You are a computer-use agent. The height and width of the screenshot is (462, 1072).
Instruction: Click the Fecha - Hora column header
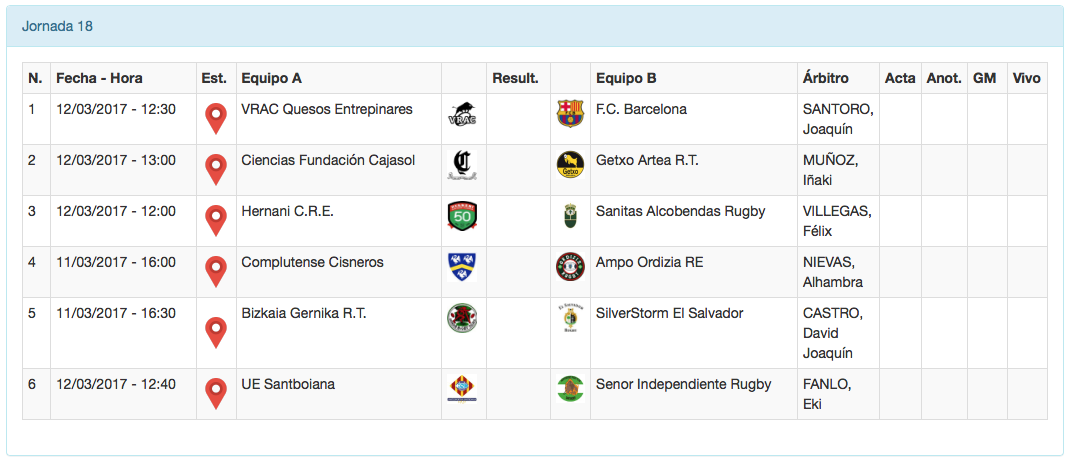coord(99,78)
